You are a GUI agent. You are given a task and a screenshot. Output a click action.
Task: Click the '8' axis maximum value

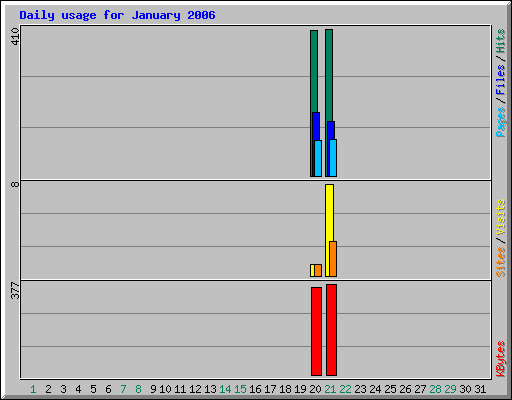pos(15,184)
